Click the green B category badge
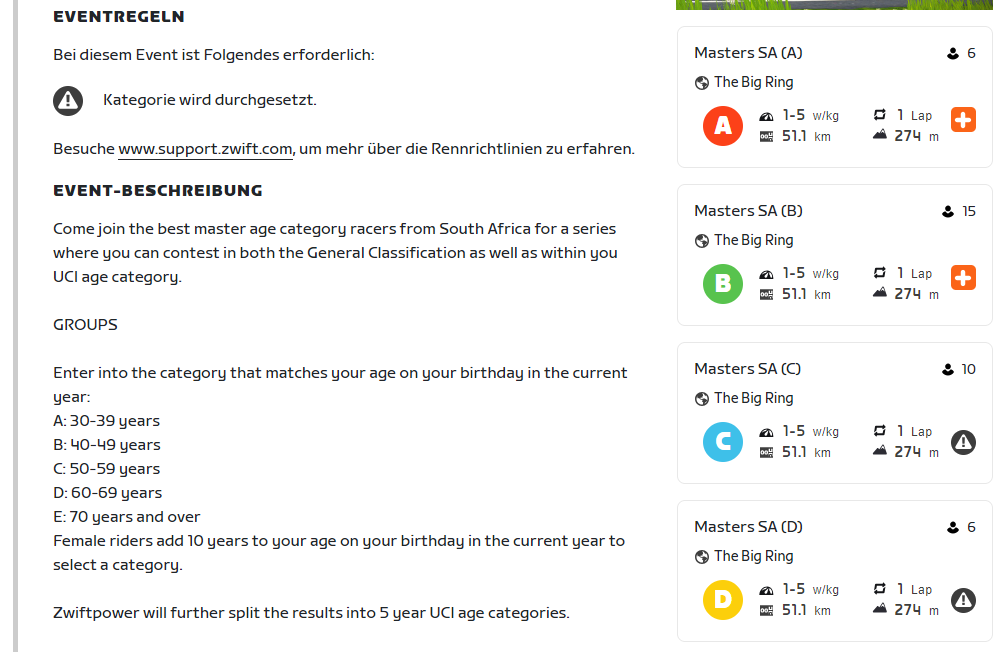This screenshot has width=1006, height=652. tap(723, 284)
